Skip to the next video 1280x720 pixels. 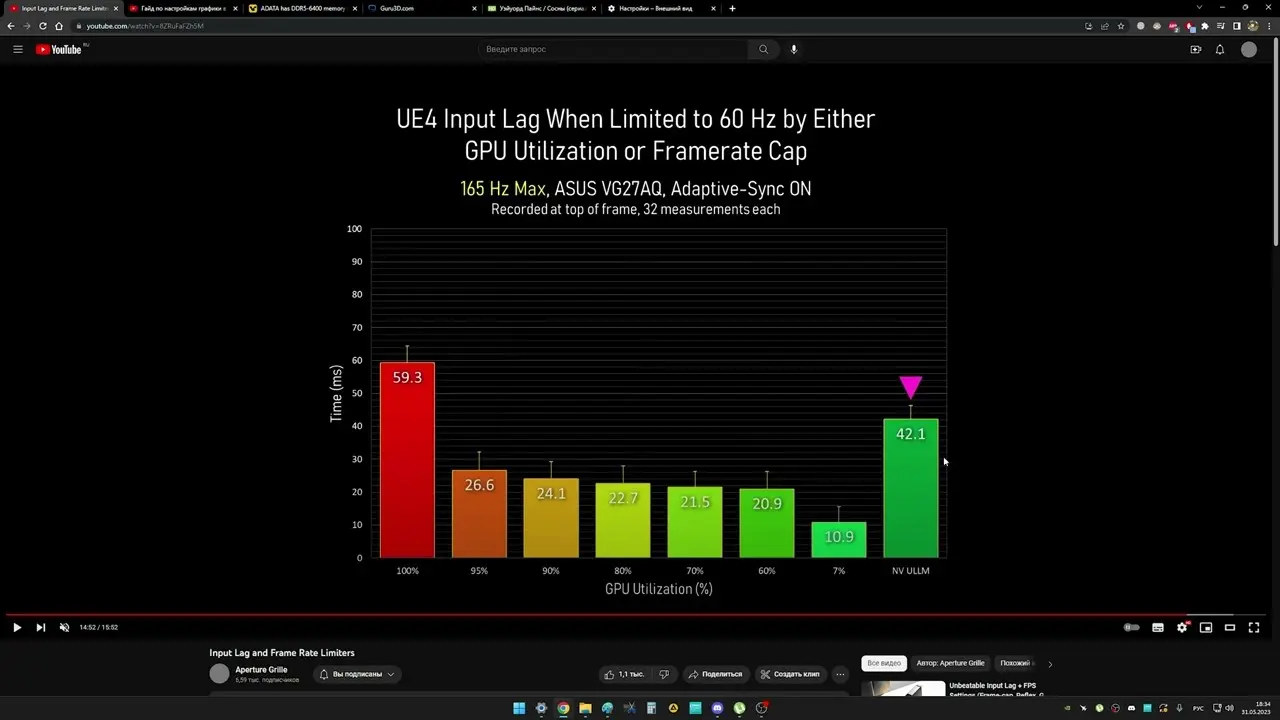(x=41, y=627)
